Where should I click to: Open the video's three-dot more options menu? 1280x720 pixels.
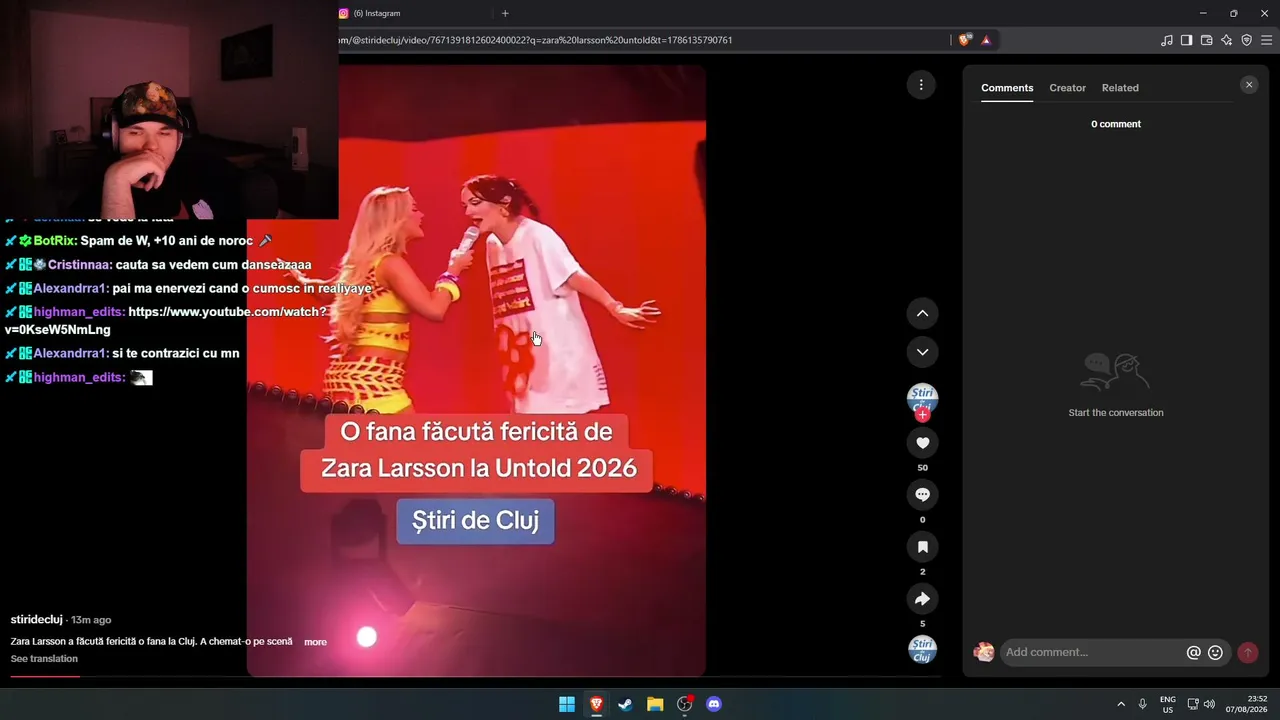(x=921, y=85)
